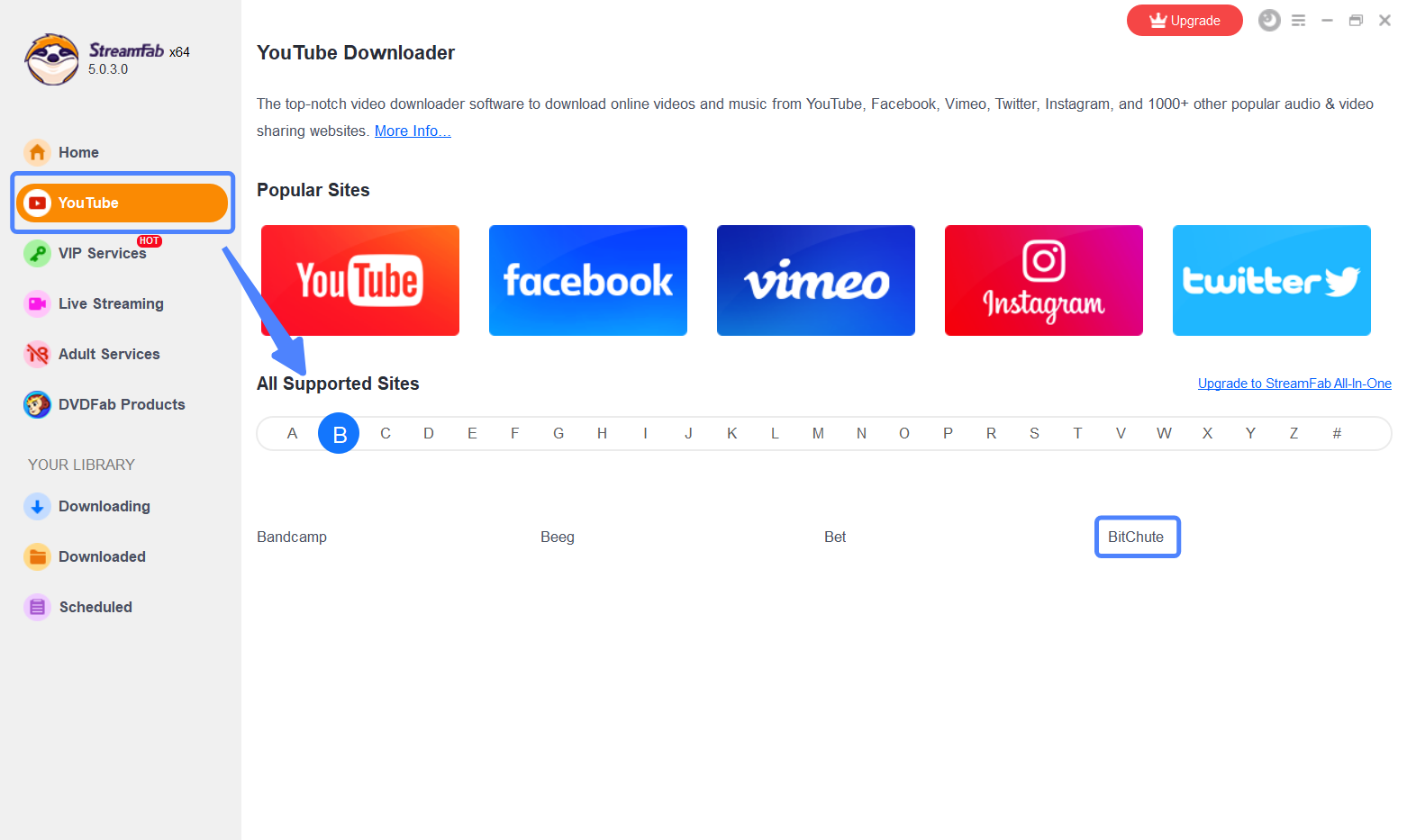
Task: Open Scheduled tasks
Action: click(95, 607)
